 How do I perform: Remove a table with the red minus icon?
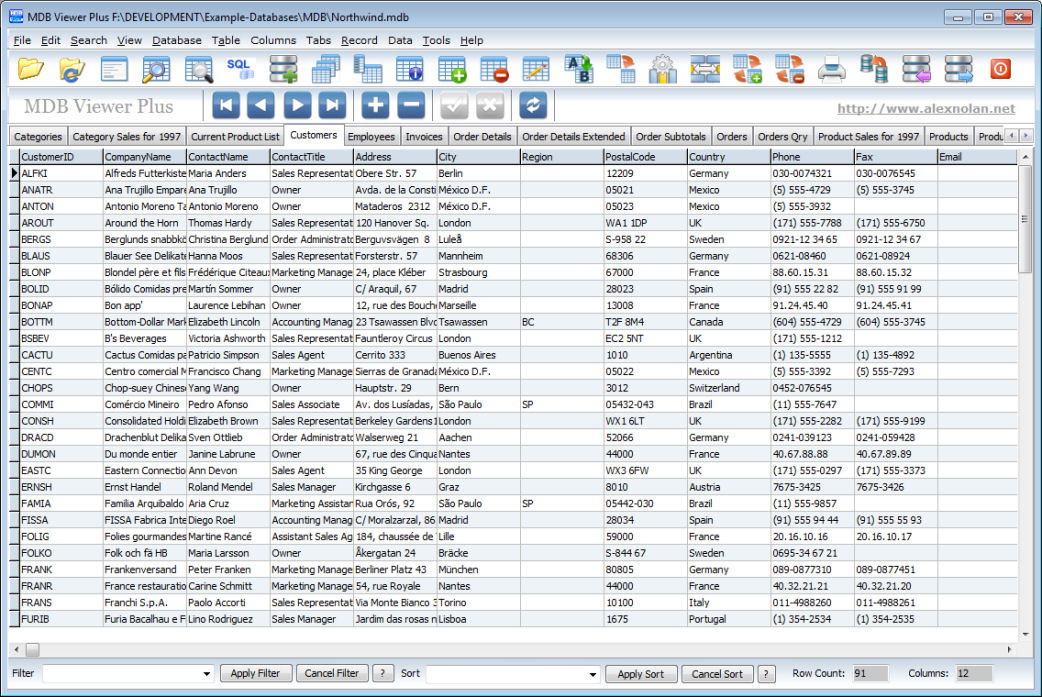pyautogui.click(x=494, y=68)
